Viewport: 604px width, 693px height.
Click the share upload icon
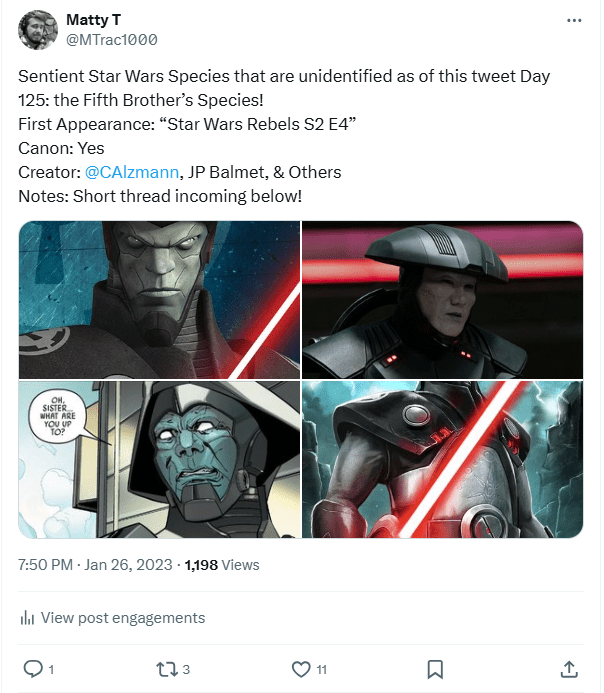[x=569, y=668]
